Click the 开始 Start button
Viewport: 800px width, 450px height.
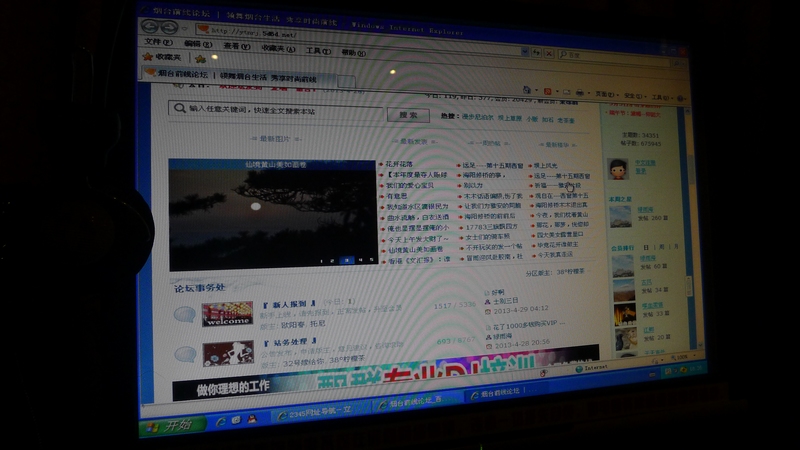(x=172, y=426)
